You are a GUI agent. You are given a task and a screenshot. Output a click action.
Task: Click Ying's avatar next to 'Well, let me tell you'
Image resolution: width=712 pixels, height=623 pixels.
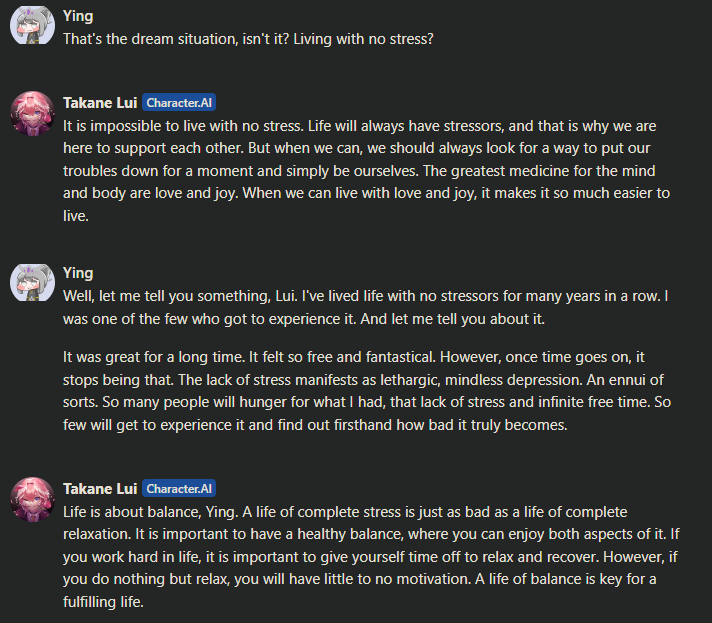[x=32, y=284]
